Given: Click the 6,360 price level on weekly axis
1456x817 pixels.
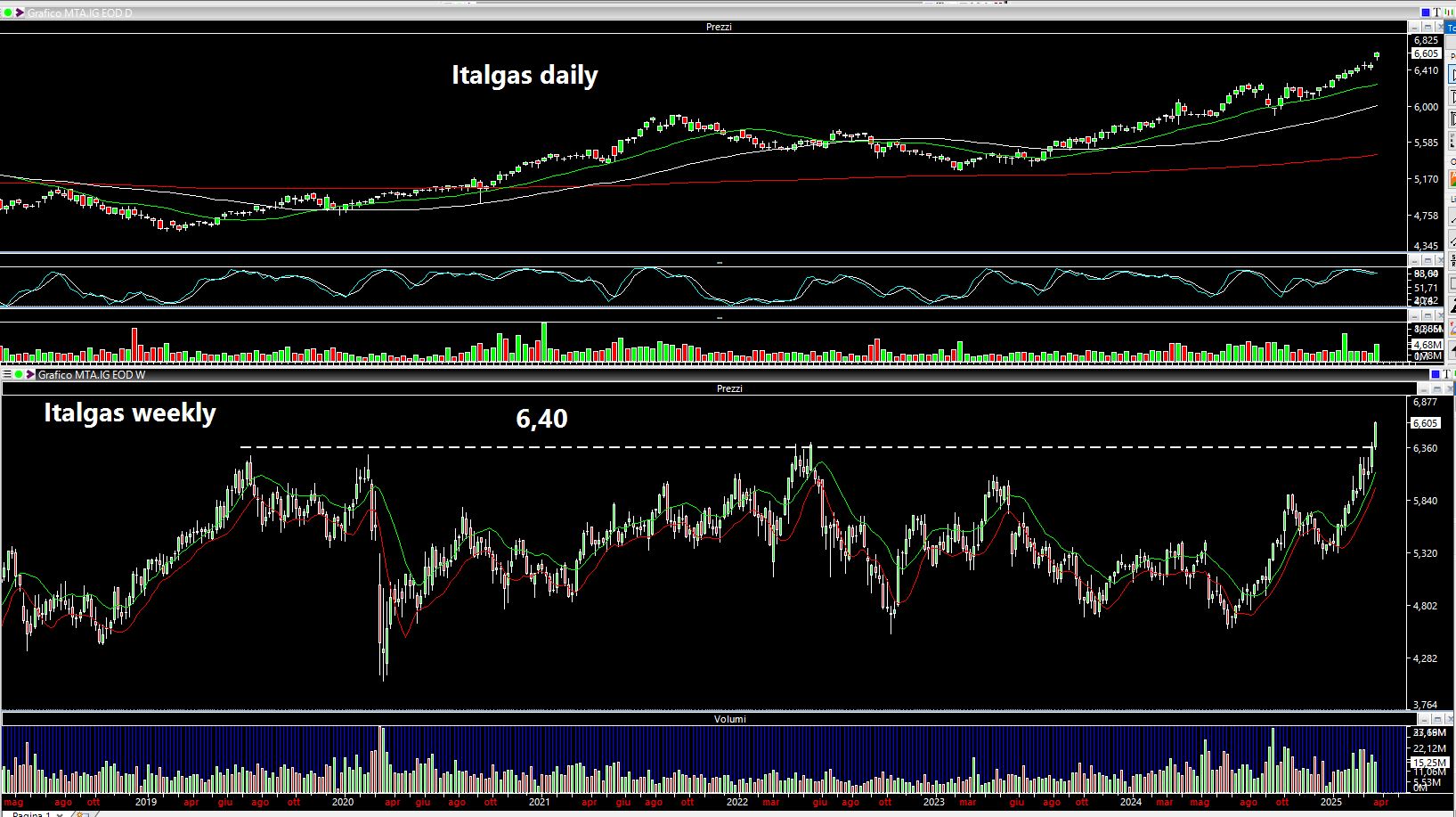Looking at the screenshot, I should click(1425, 448).
